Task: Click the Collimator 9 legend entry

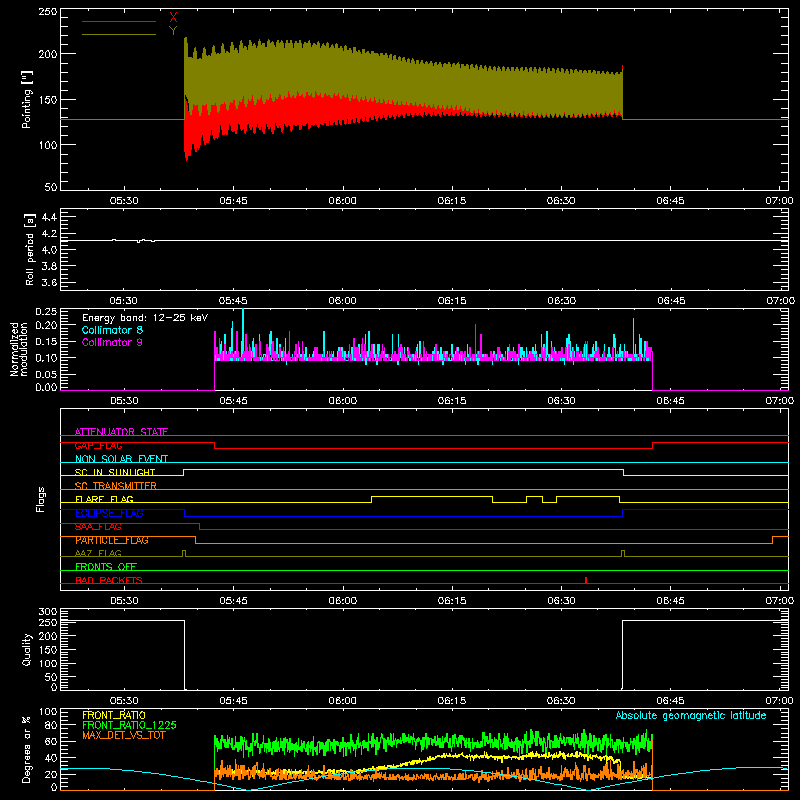Action: (112, 342)
